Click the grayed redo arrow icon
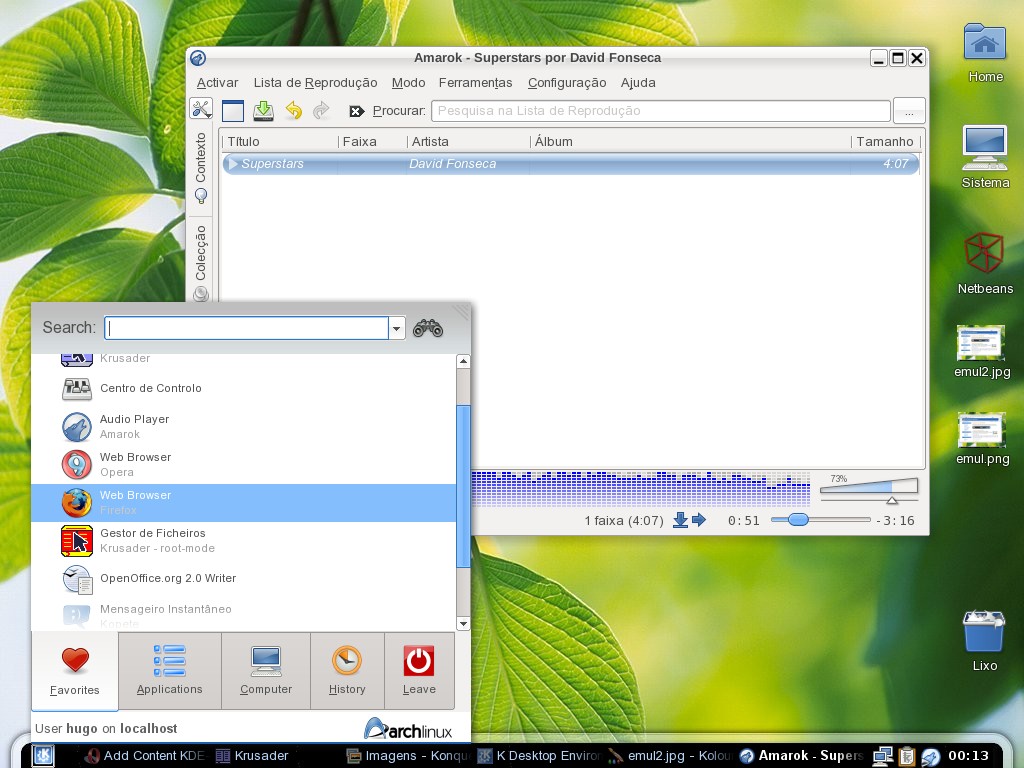Viewport: 1024px width, 768px height. click(321, 110)
